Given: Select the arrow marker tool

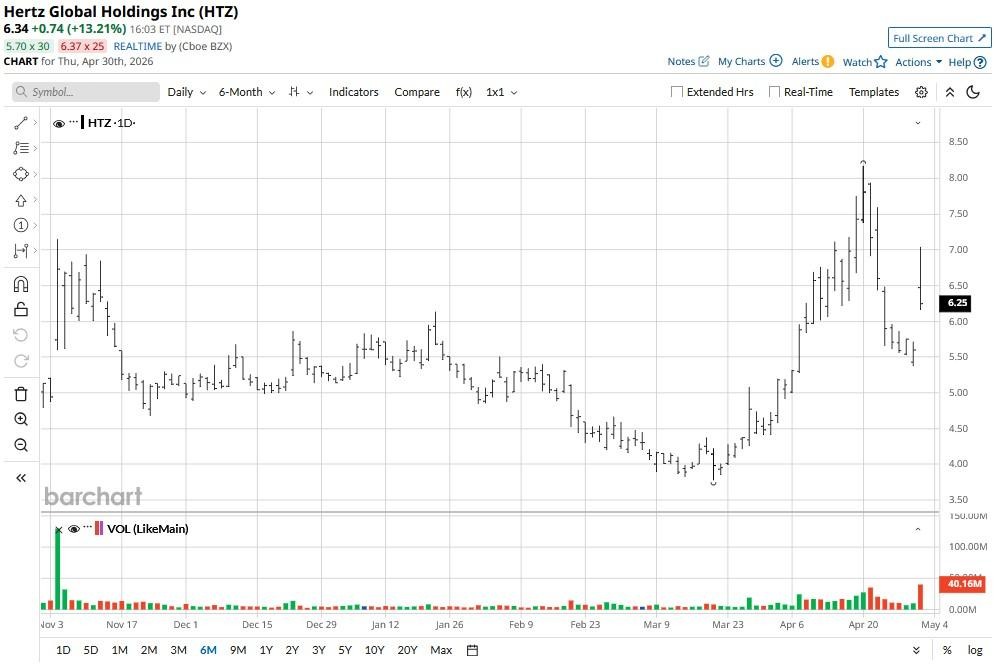Looking at the screenshot, I should 20,201.
